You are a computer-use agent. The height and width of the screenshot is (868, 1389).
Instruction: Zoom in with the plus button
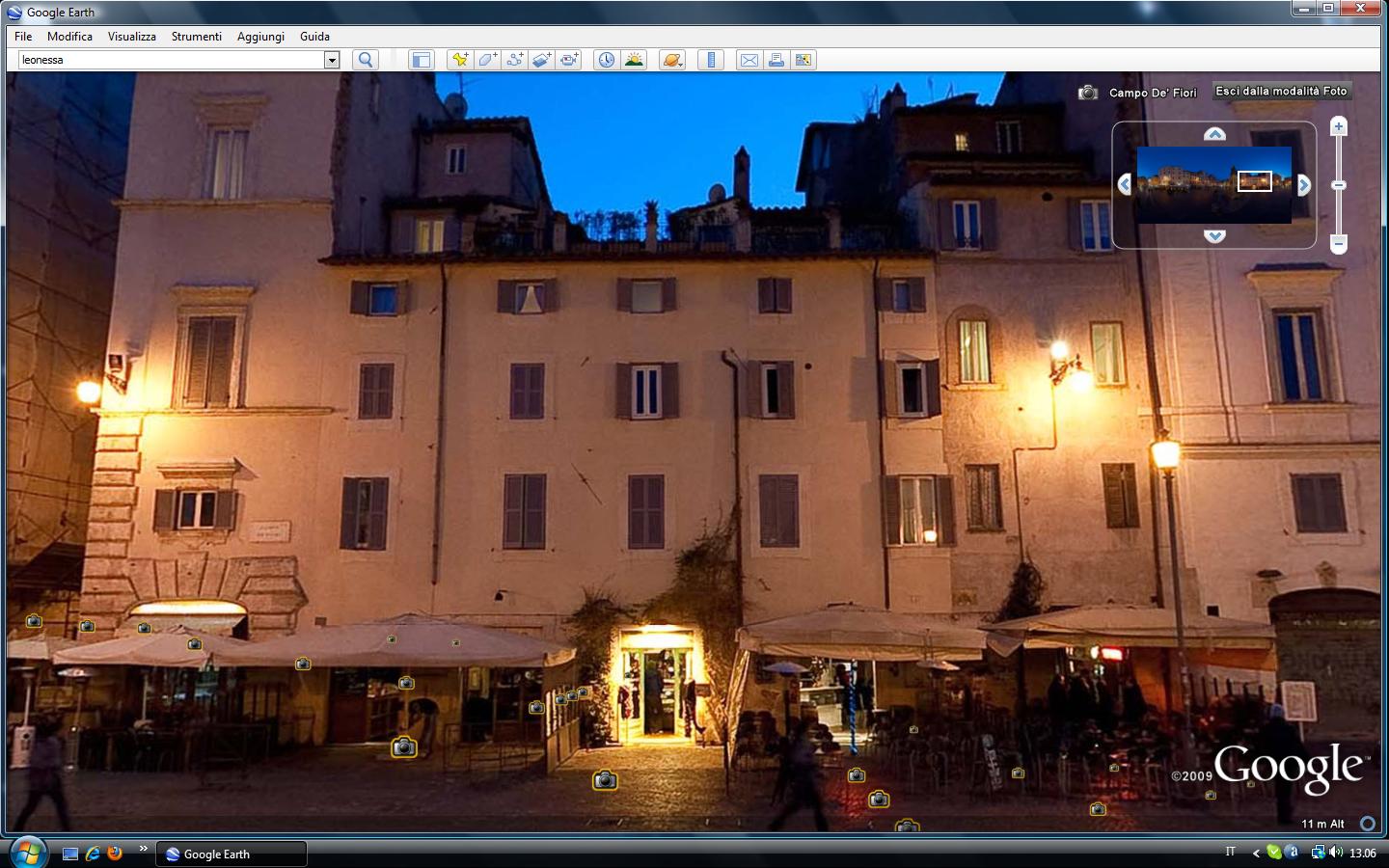1339,126
